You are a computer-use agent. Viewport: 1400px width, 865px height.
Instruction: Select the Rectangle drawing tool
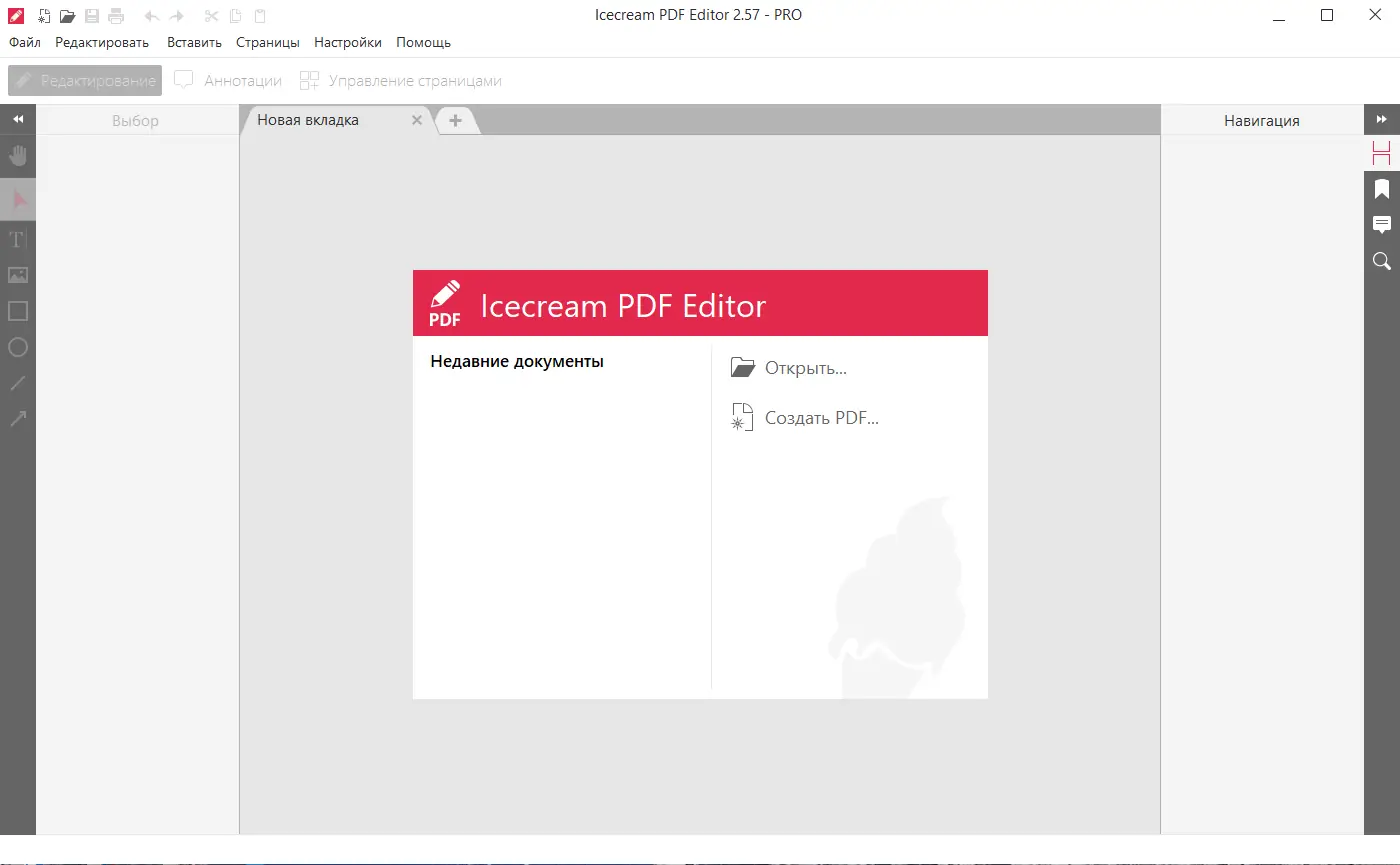pos(18,311)
